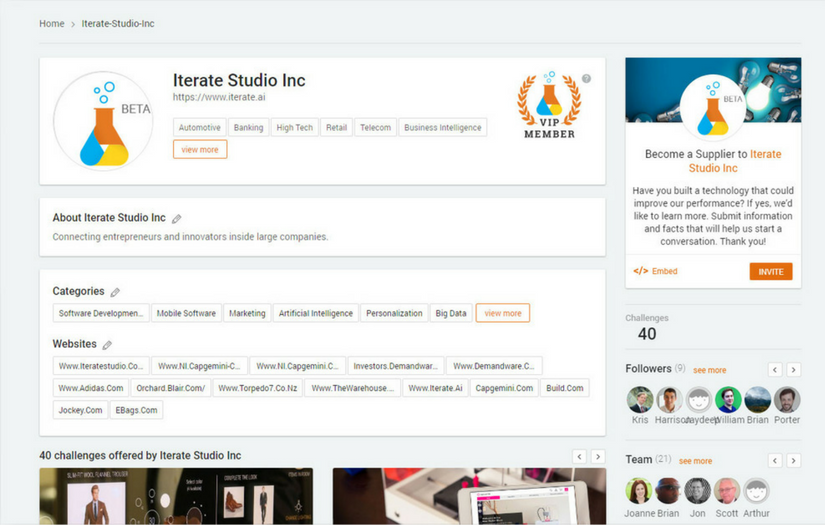Go to previous challenges with the left arrow
The width and height of the screenshot is (825, 525).
pyautogui.click(x=579, y=457)
